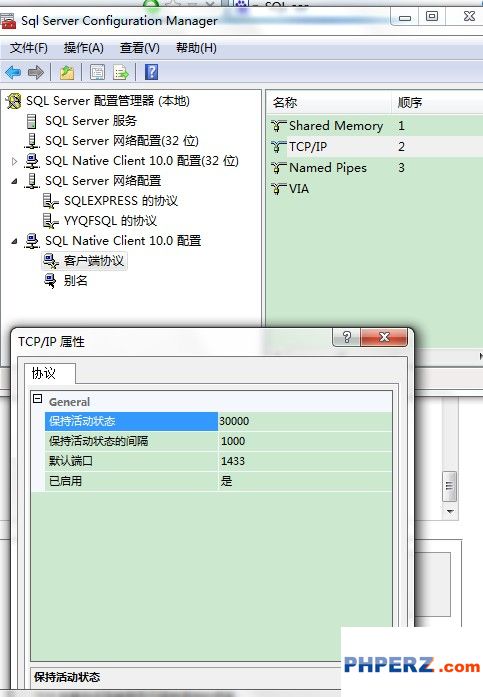Click the dialog help question mark button

point(347,337)
